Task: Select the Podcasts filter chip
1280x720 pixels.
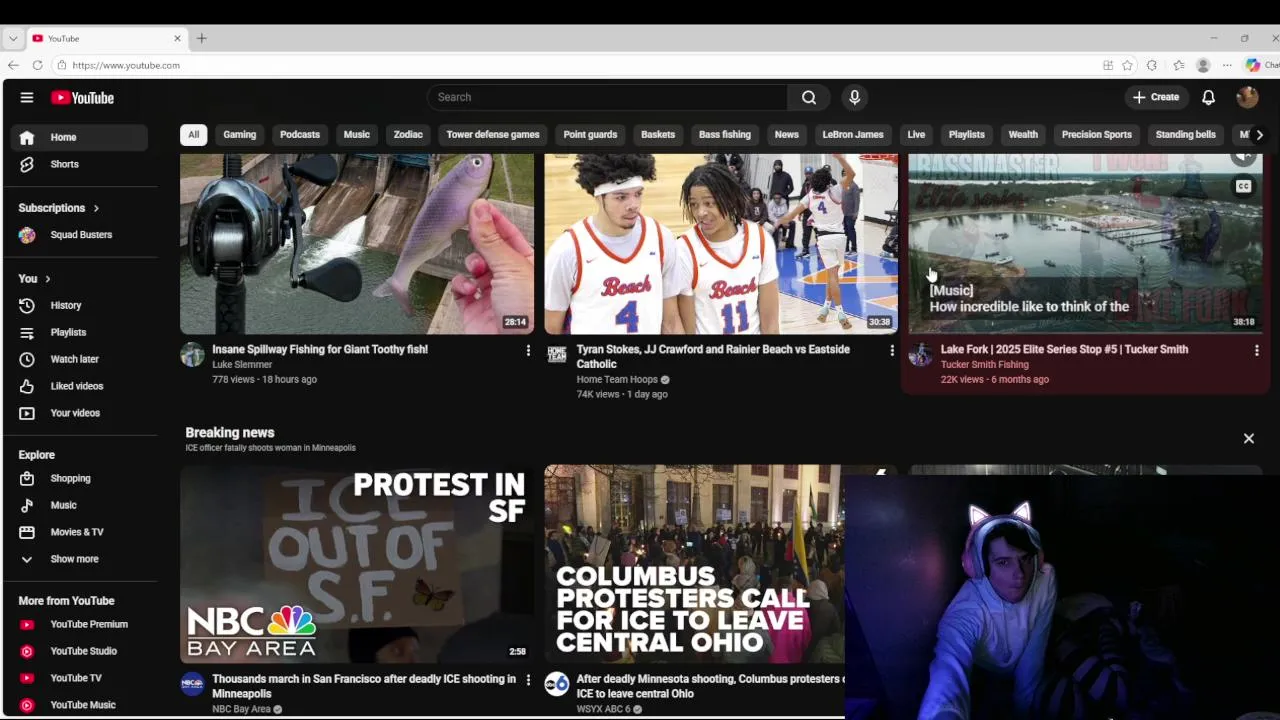Action: pos(300,135)
